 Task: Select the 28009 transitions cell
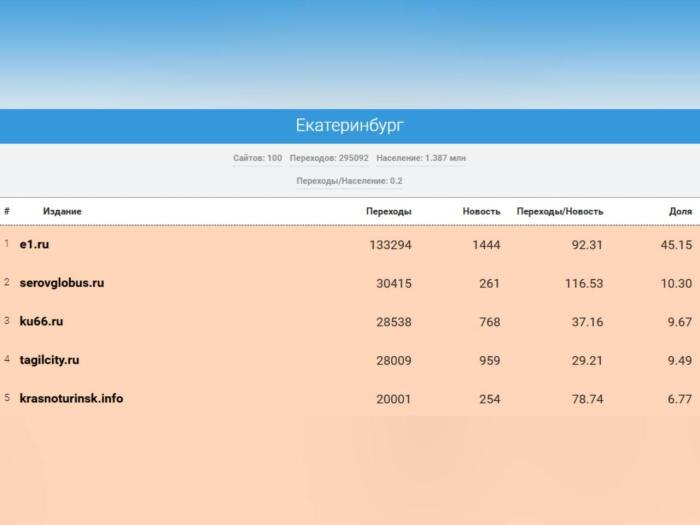click(x=394, y=361)
